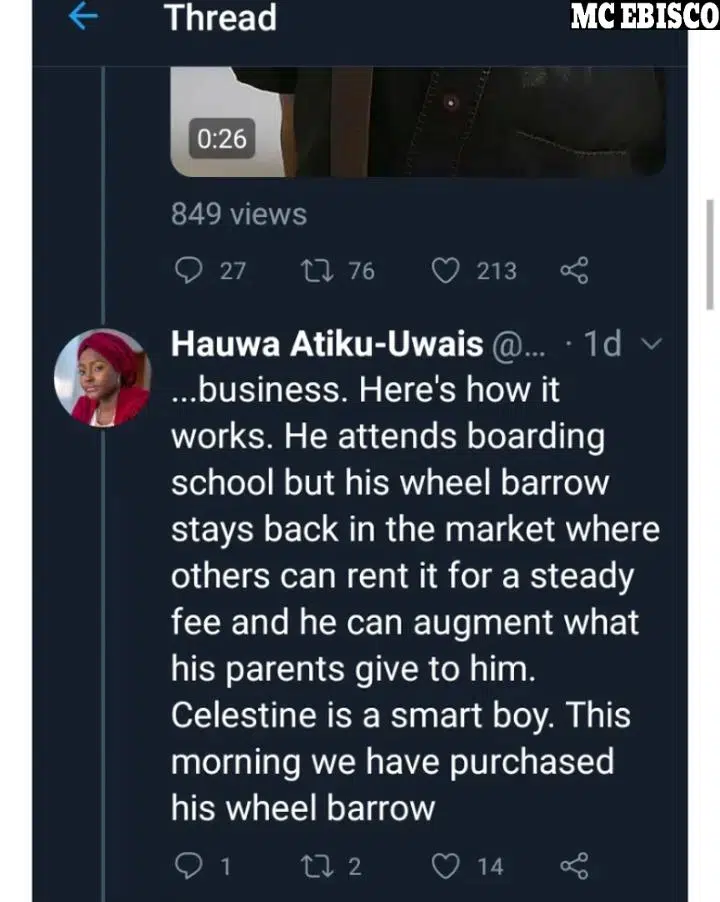
Task: Open the dropdown chevron beside 1d
Action: point(652,344)
